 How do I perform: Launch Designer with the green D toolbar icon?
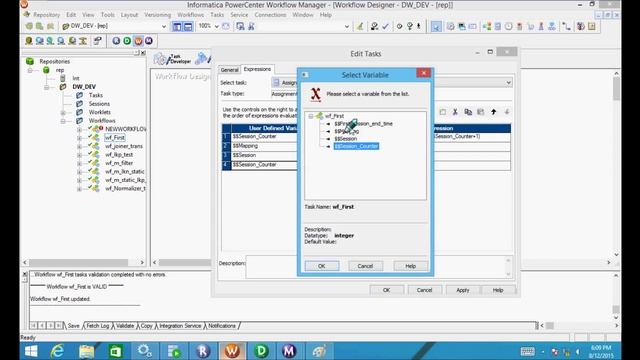(x=127, y=41)
